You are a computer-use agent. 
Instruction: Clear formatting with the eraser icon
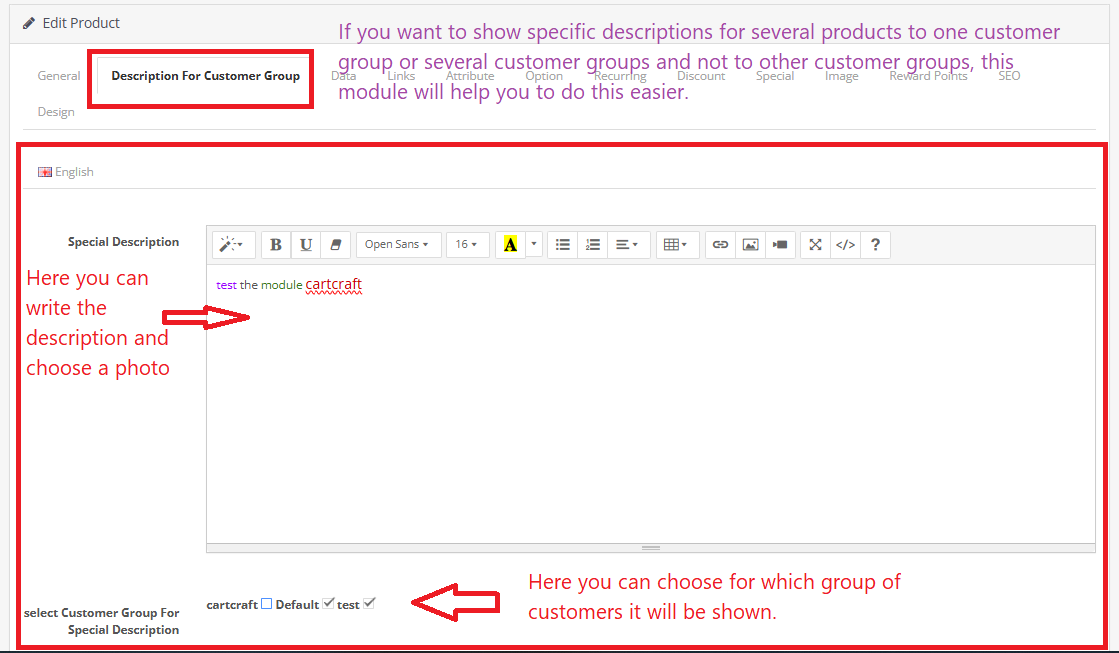[x=336, y=244]
